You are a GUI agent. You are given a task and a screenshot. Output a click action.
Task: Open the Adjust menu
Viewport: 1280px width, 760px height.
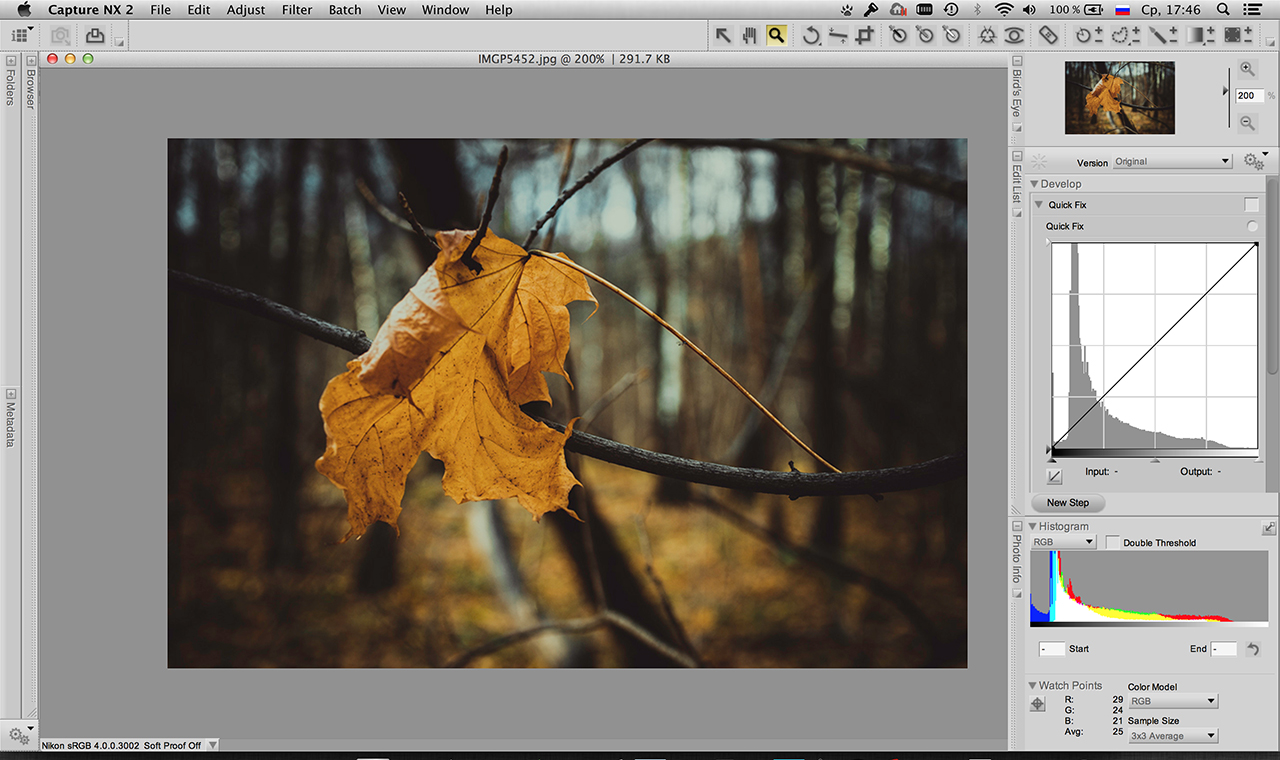[x=246, y=10]
